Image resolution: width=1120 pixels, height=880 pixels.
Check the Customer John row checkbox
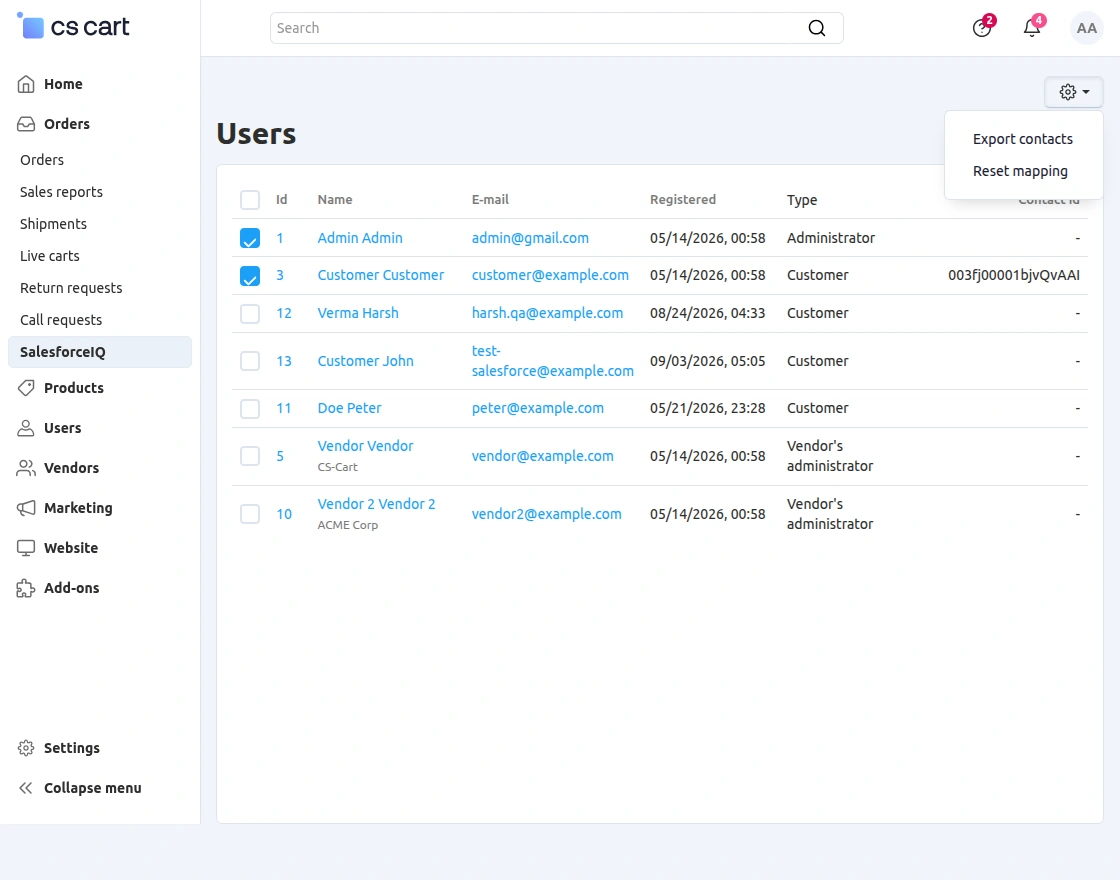coord(250,361)
